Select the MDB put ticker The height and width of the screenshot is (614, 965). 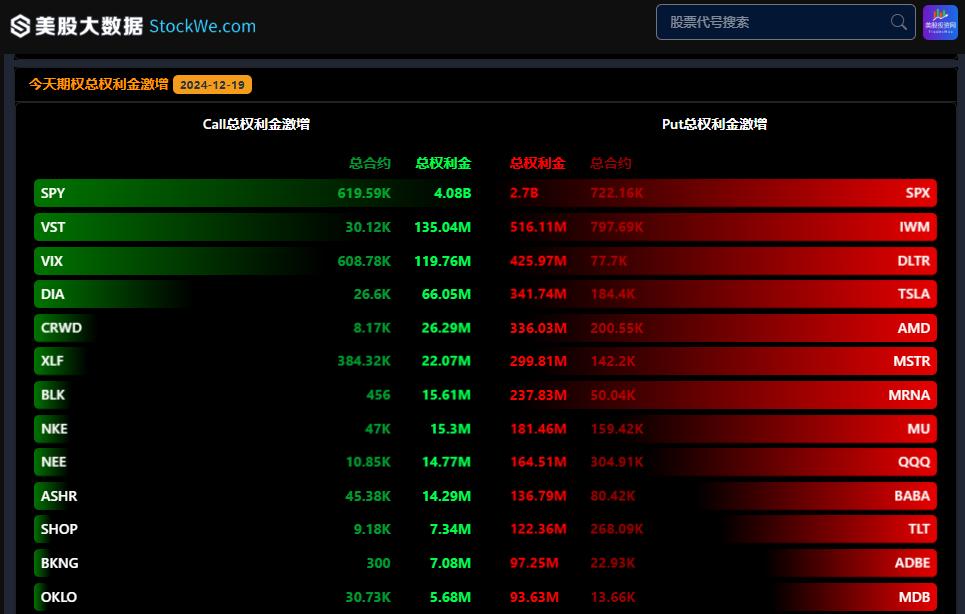[x=915, y=597]
